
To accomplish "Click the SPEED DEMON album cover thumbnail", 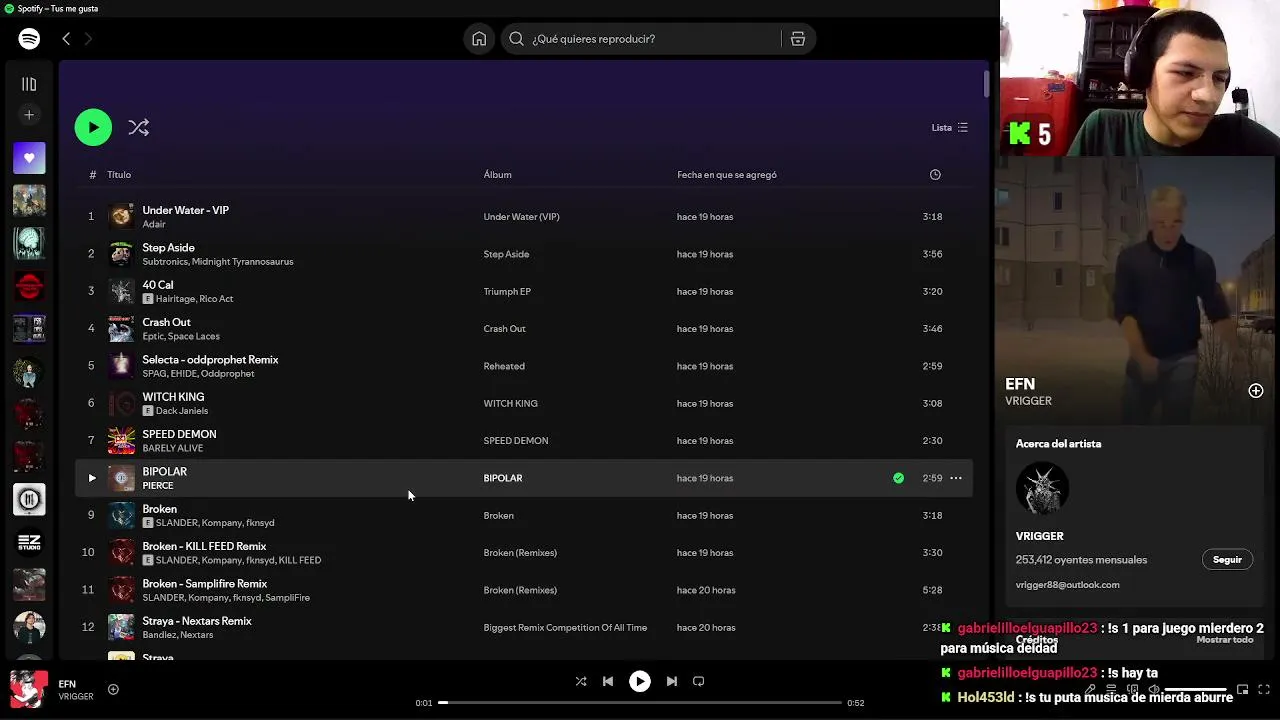I will tap(121, 441).
